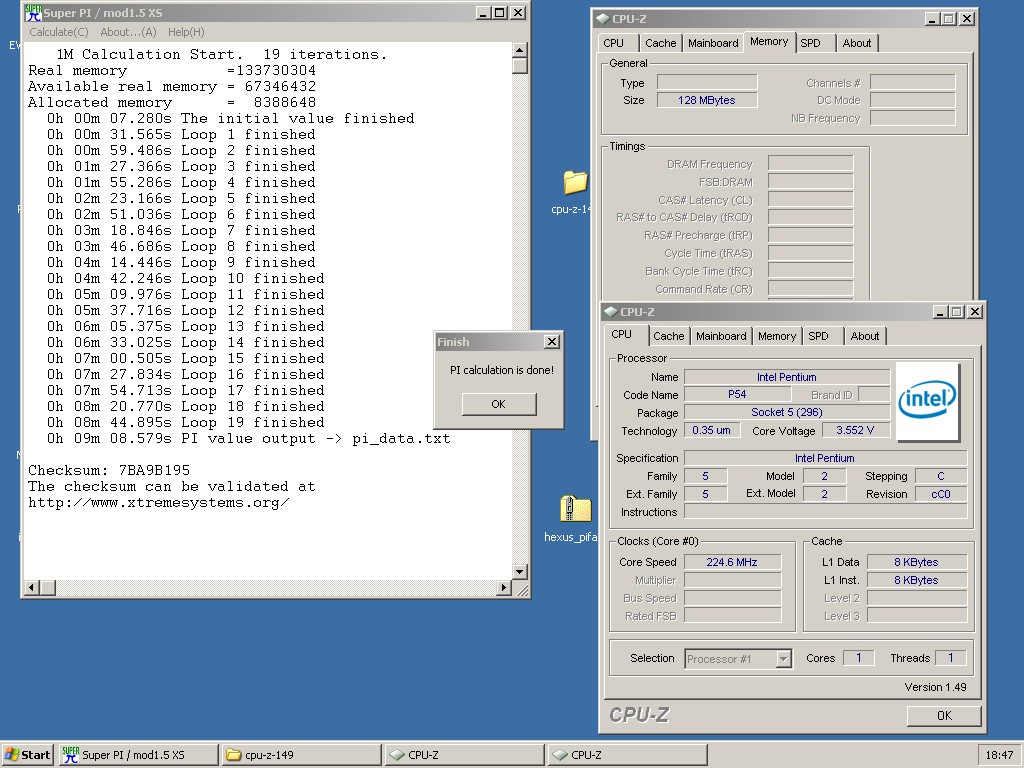The width and height of the screenshot is (1024, 768).
Task: Click the L1 Data 8 KBytes field
Action: [916, 562]
